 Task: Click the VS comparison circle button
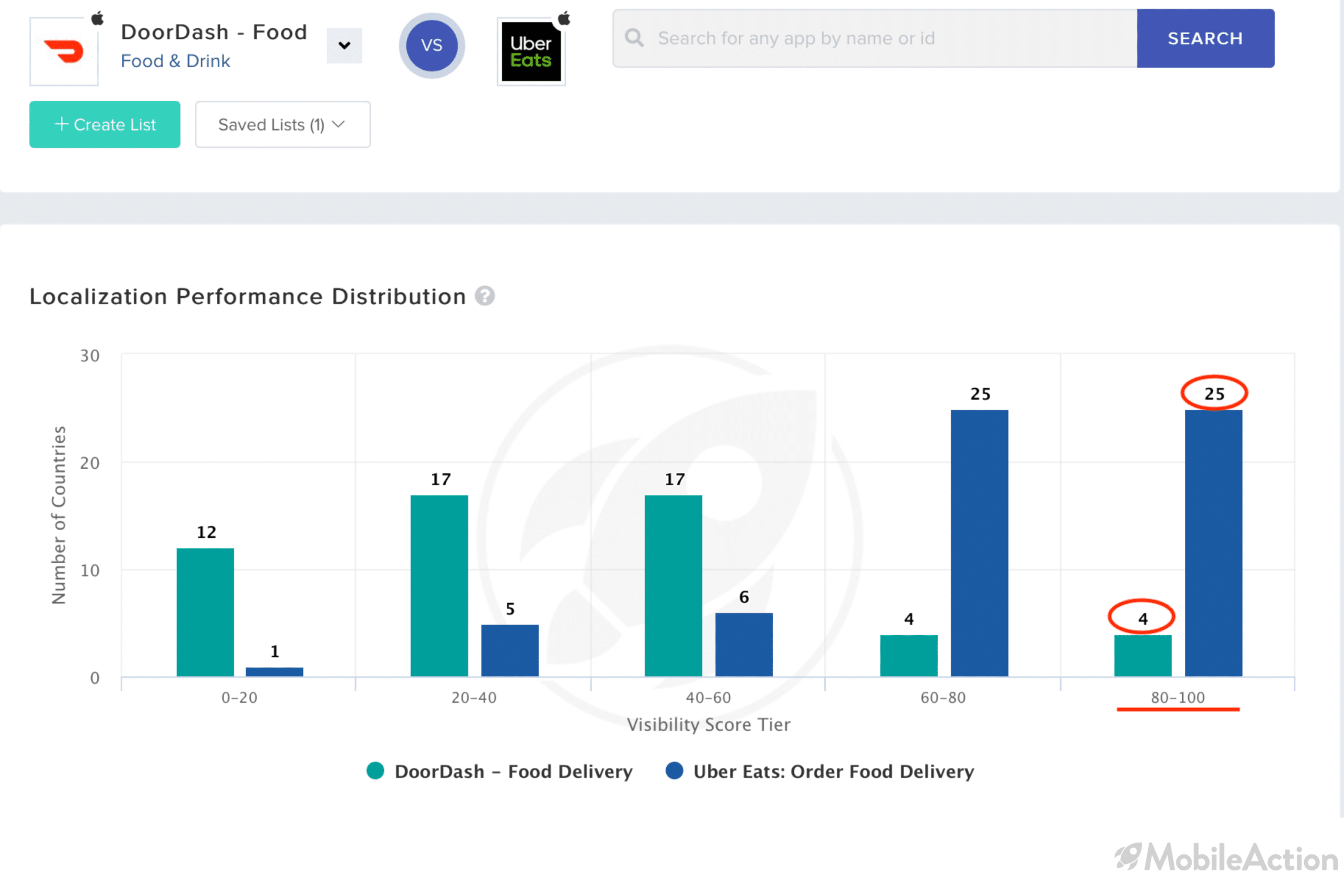[432, 45]
